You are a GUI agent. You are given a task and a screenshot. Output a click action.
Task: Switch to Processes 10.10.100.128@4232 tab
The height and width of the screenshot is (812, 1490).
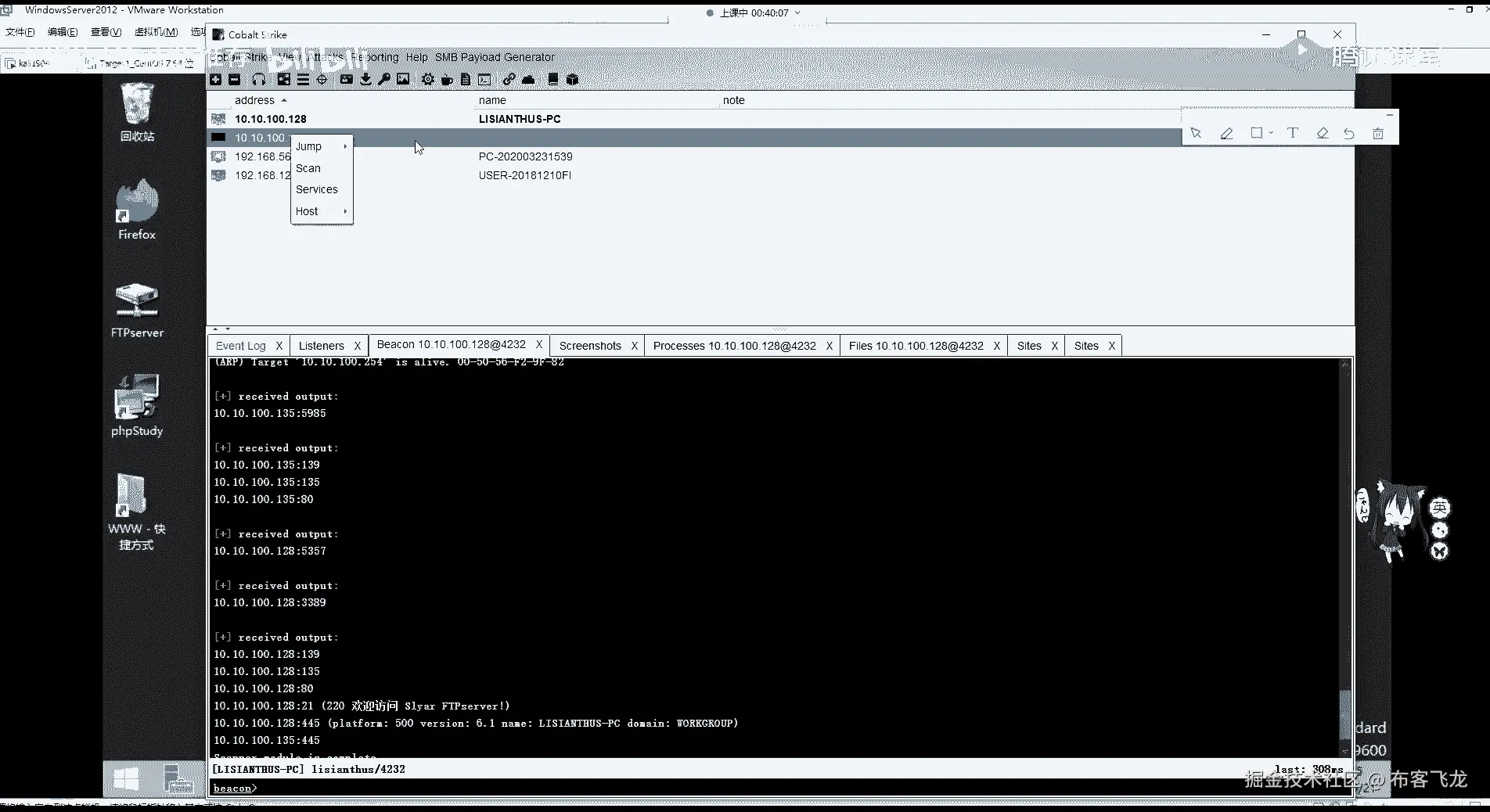pos(734,346)
